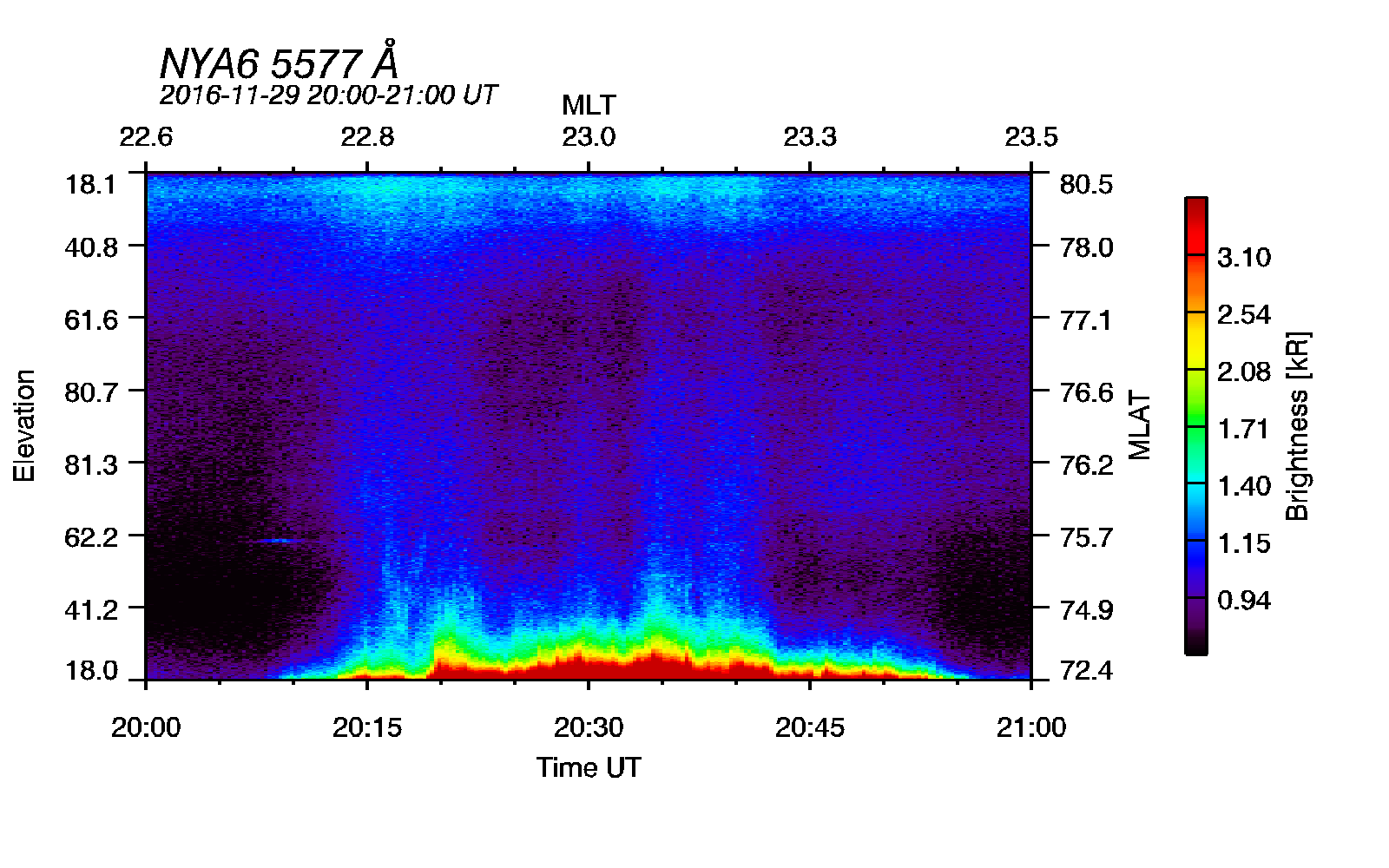
Task: Click the MLAT tick "78.0"
Action: point(1086,247)
